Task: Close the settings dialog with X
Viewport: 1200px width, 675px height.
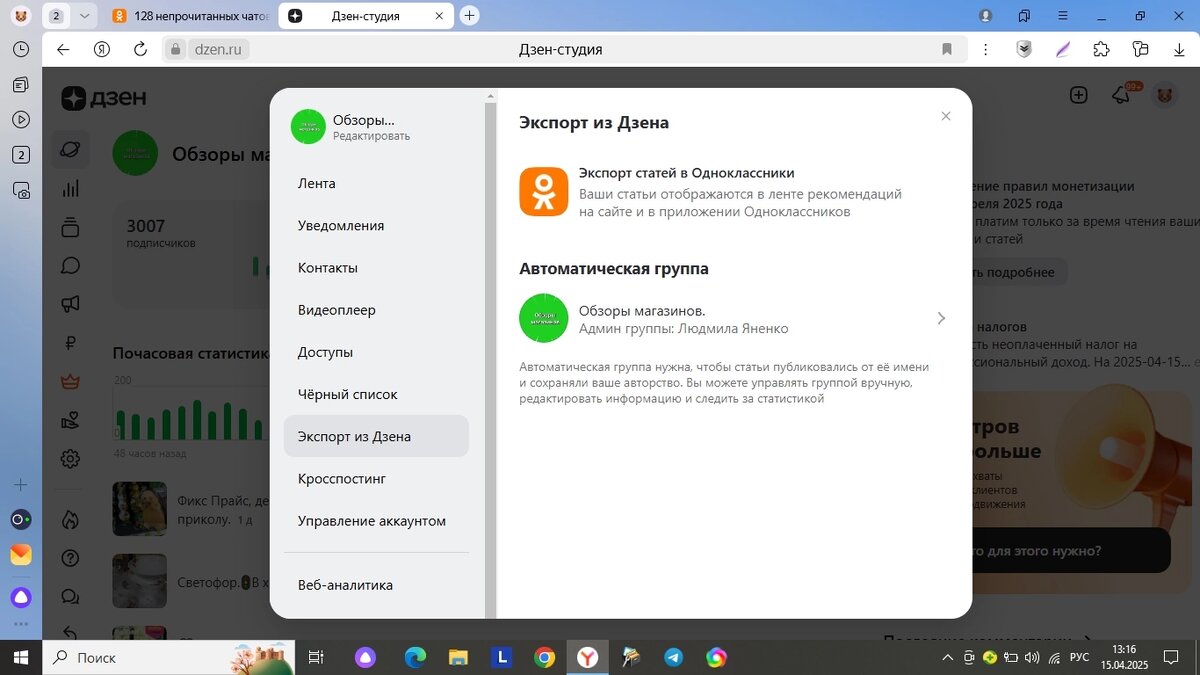Action: (x=946, y=116)
